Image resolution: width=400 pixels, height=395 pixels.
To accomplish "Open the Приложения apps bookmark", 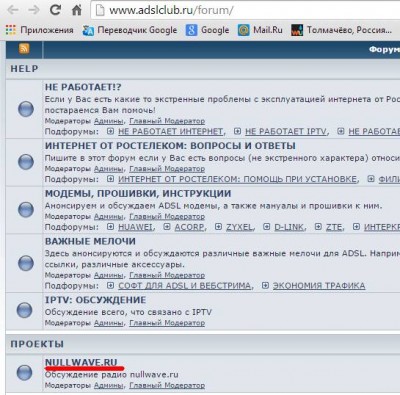I will 39,30.
